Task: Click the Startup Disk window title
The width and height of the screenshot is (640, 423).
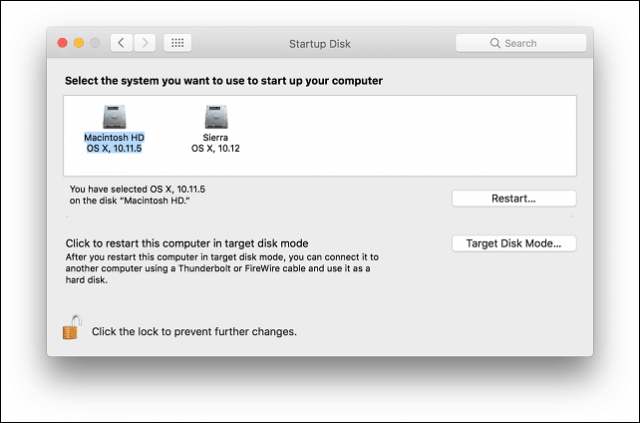Action: tap(320, 44)
